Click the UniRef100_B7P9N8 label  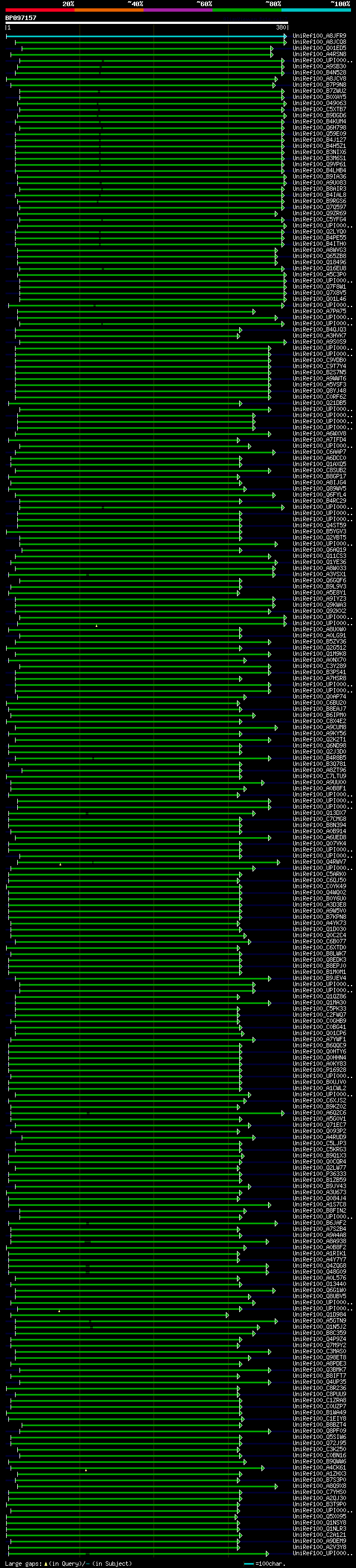point(319,85)
